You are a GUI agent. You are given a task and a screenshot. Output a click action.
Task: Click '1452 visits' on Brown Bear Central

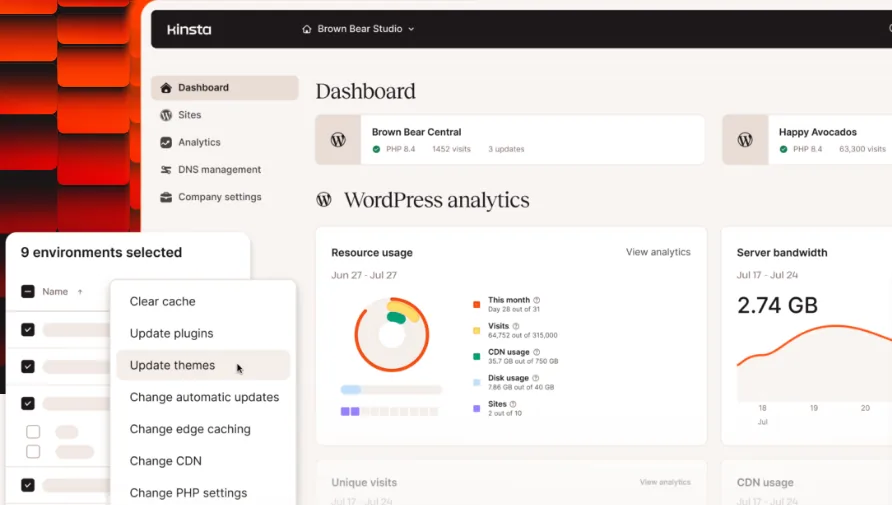click(451, 149)
